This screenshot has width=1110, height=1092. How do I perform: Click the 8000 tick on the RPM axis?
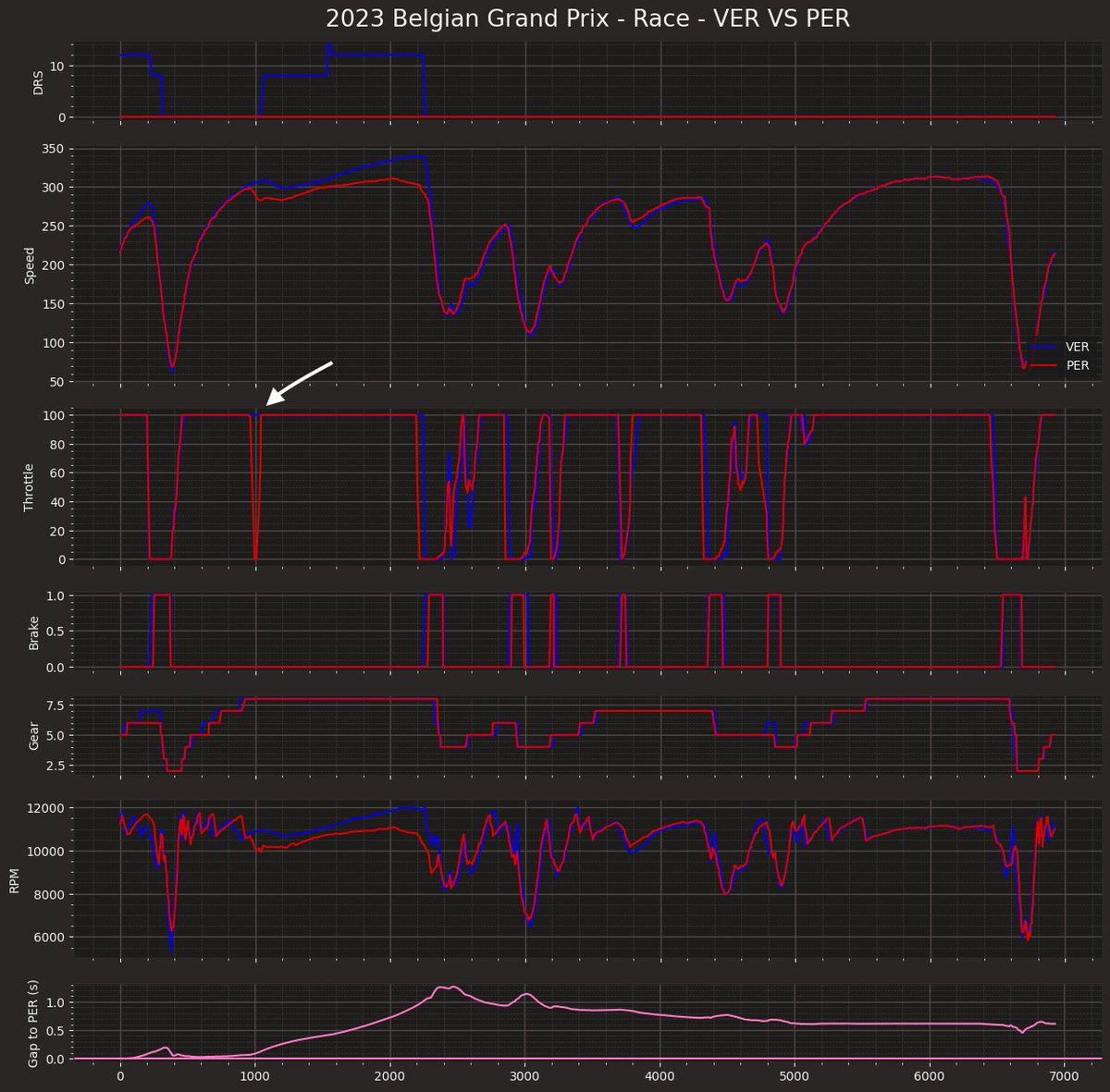coord(48,894)
